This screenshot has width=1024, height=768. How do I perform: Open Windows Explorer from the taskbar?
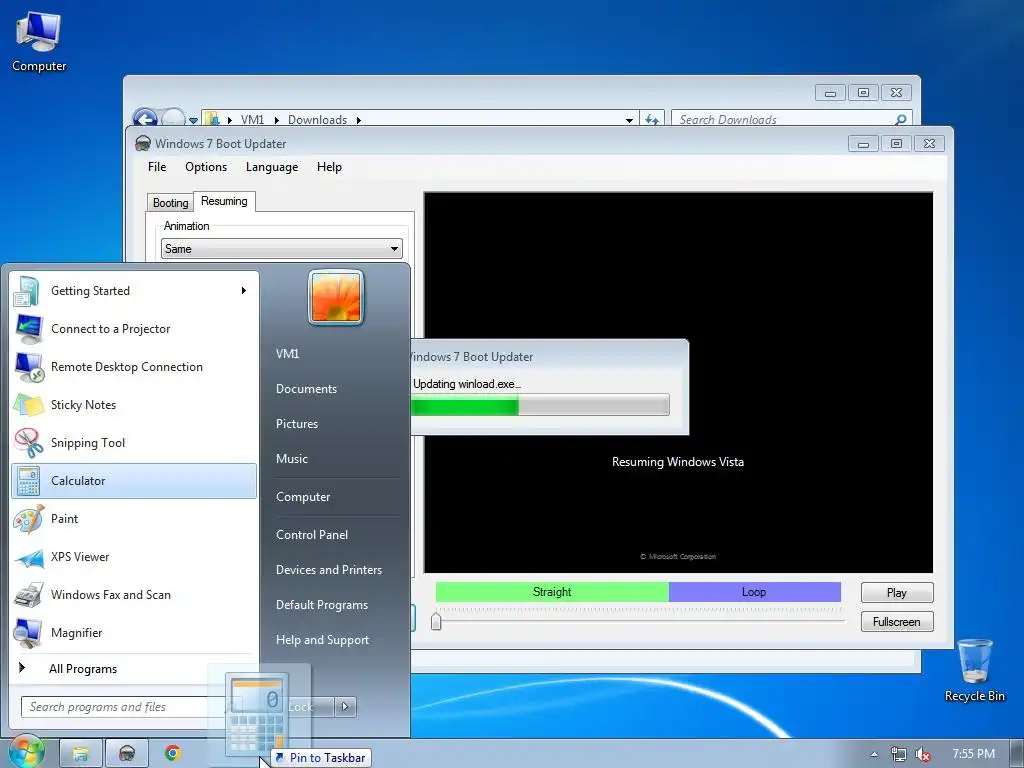81,754
